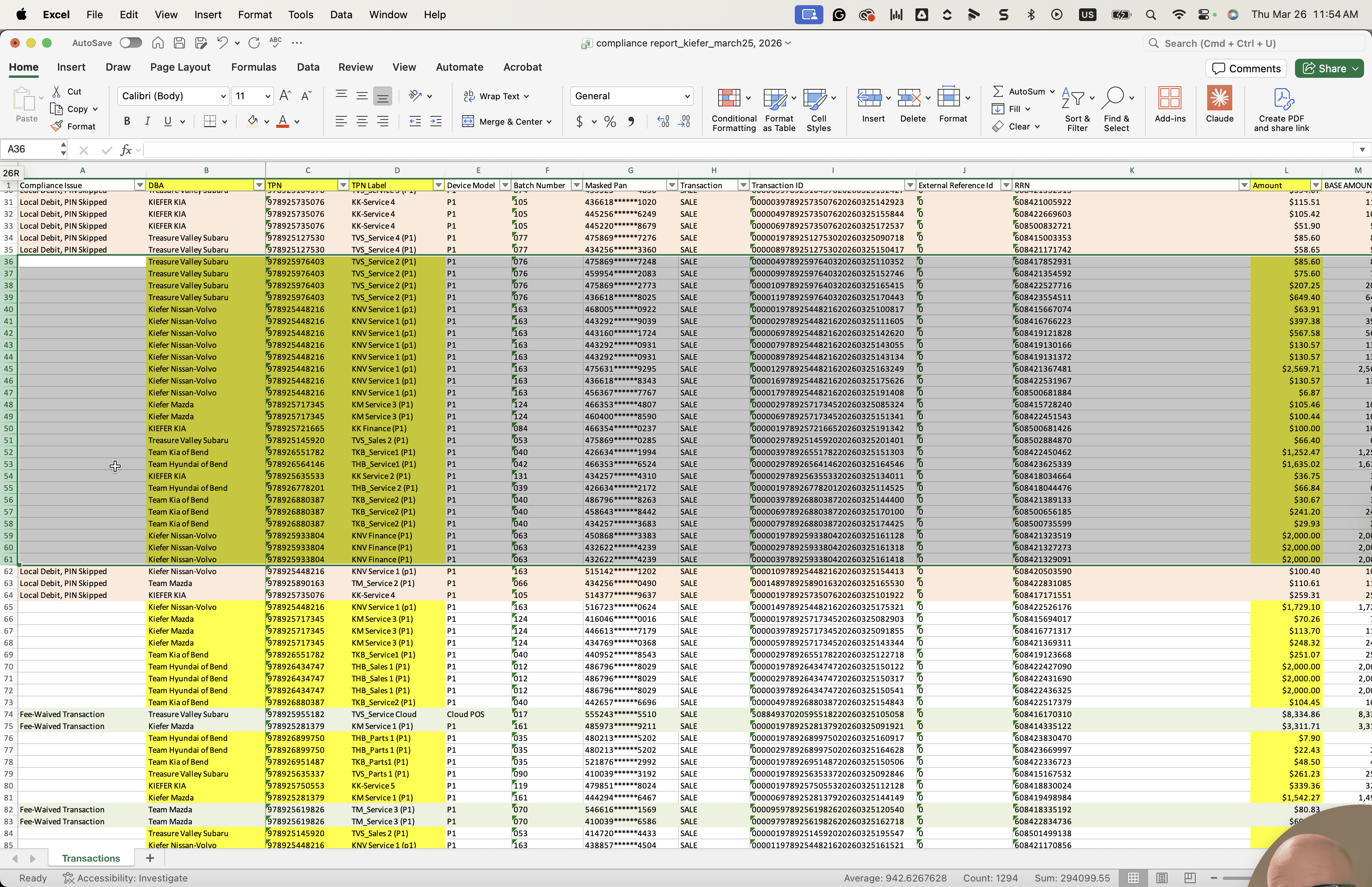Expand the Merge & Center dropdown arrow
Viewport: 1372px width, 887px height.
tap(549, 121)
